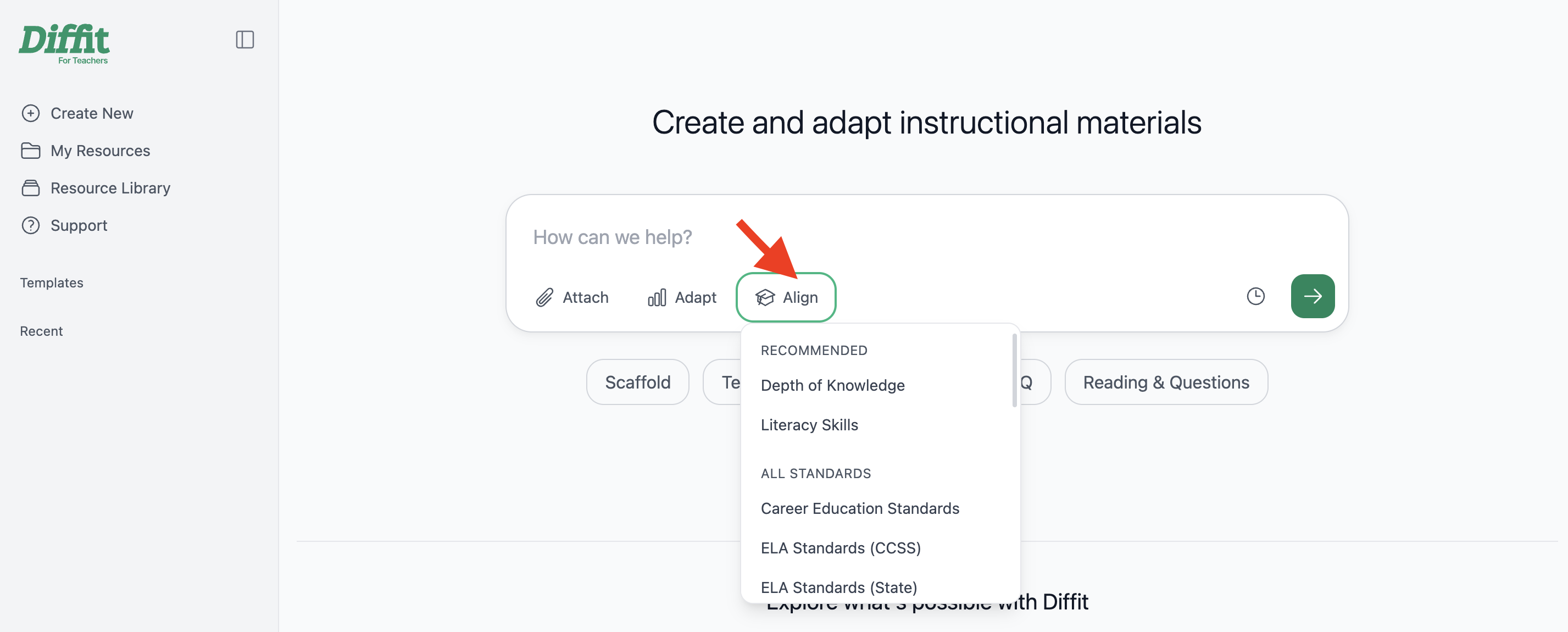Open the history clock icon
The height and width of the screenshot is (632, 1568).
click(x=1255, y=296)
